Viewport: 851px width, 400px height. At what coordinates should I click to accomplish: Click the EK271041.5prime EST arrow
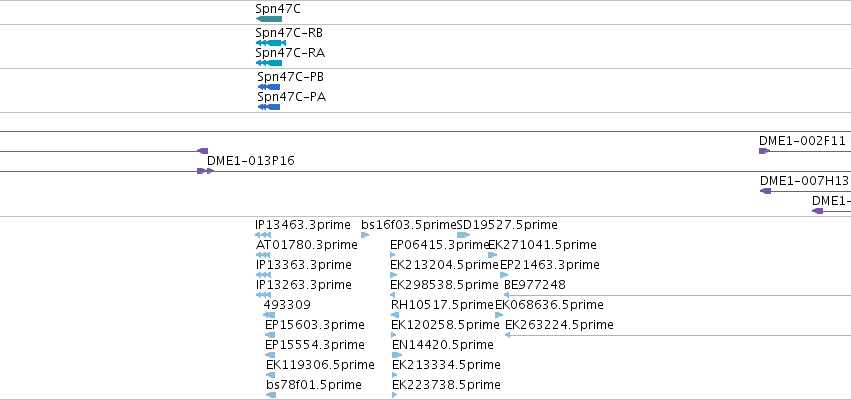click(x=492, y=255)
